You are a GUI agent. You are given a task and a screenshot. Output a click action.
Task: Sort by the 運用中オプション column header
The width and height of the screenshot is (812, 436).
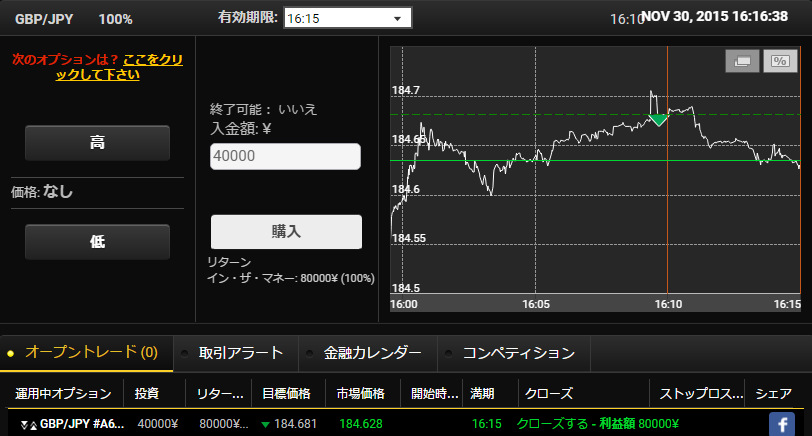click(63, 394)
